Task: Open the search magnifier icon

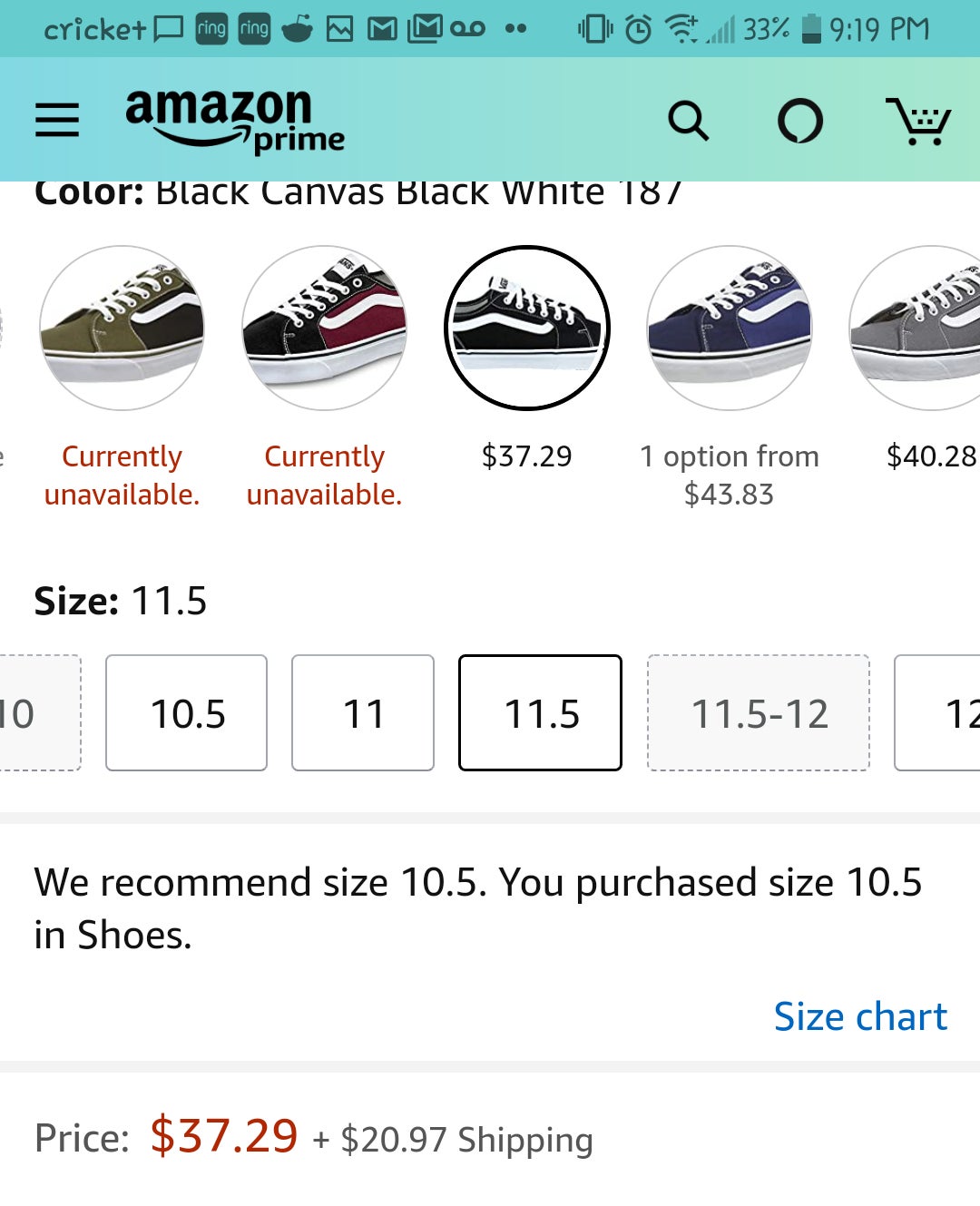Action: (x=690, y=121)
